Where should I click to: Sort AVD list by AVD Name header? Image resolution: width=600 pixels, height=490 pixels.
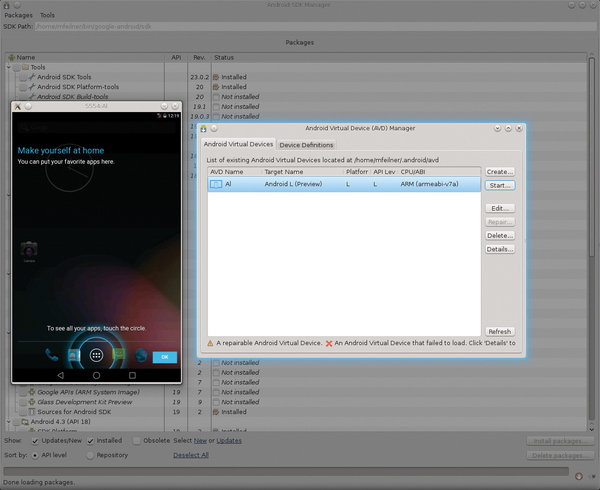click(235, 172)
